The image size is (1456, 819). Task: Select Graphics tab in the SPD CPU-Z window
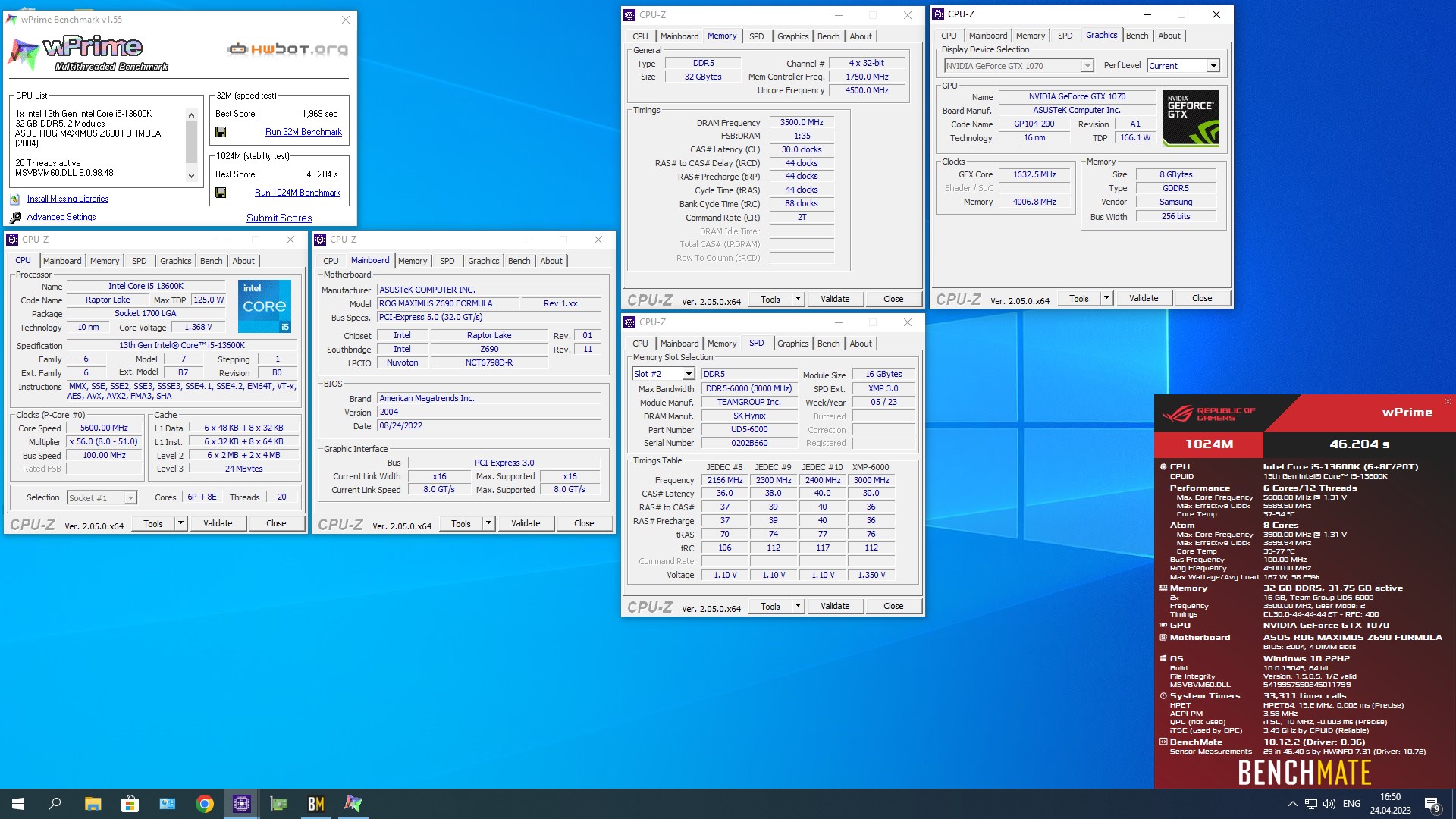793,344
